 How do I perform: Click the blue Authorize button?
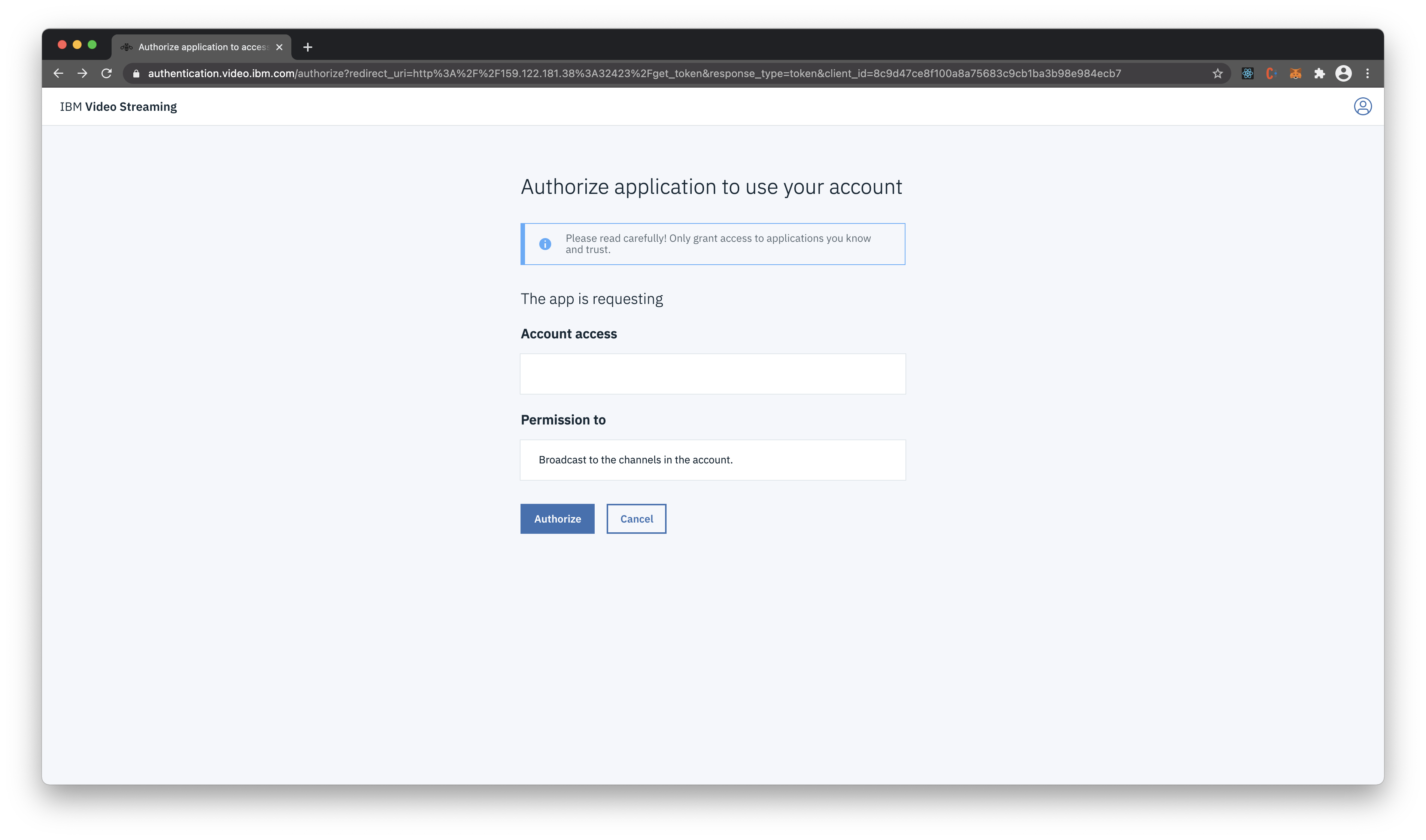pos(557,518)
